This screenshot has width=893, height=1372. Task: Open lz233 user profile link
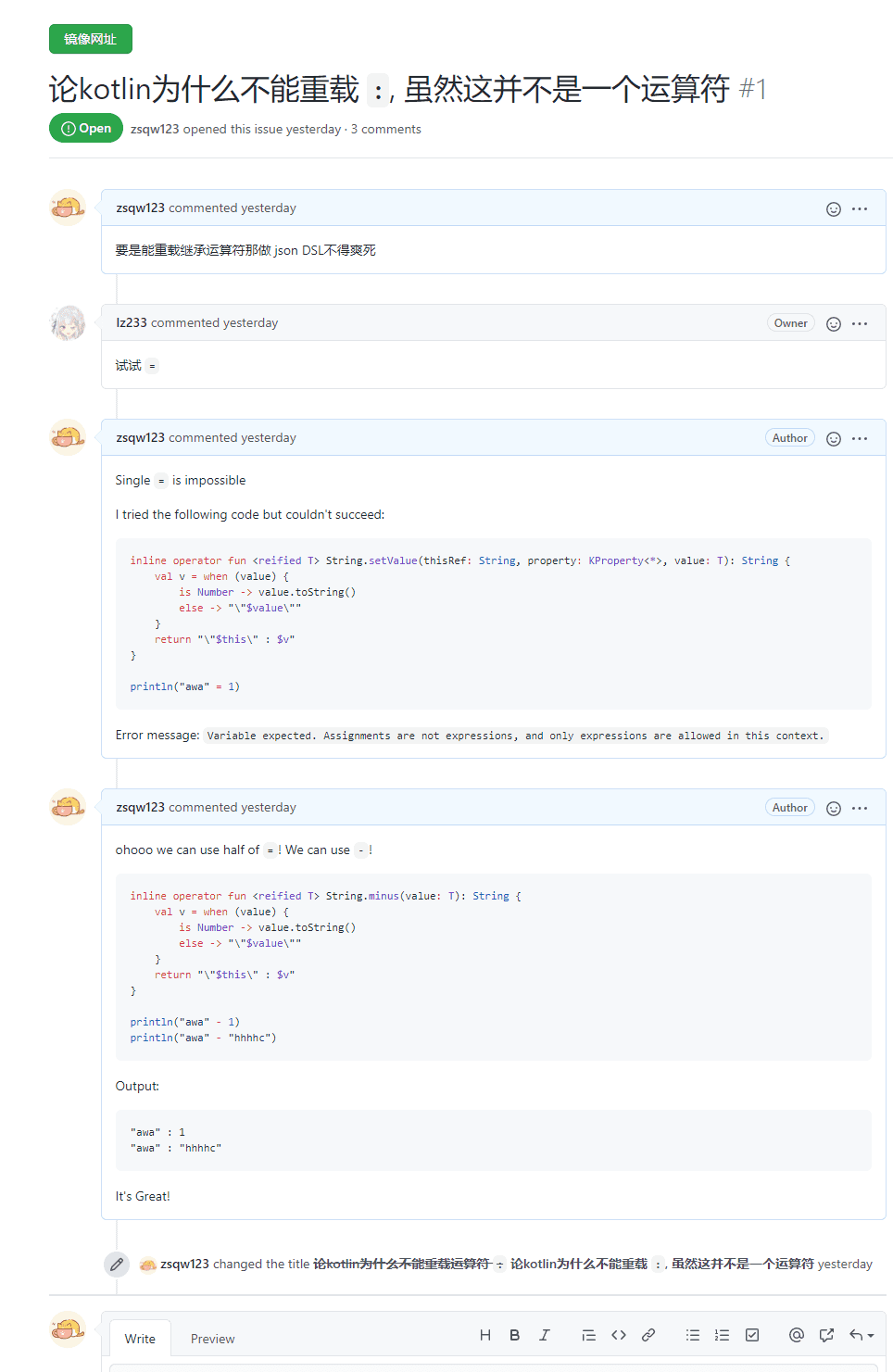(x=132, y=322)
